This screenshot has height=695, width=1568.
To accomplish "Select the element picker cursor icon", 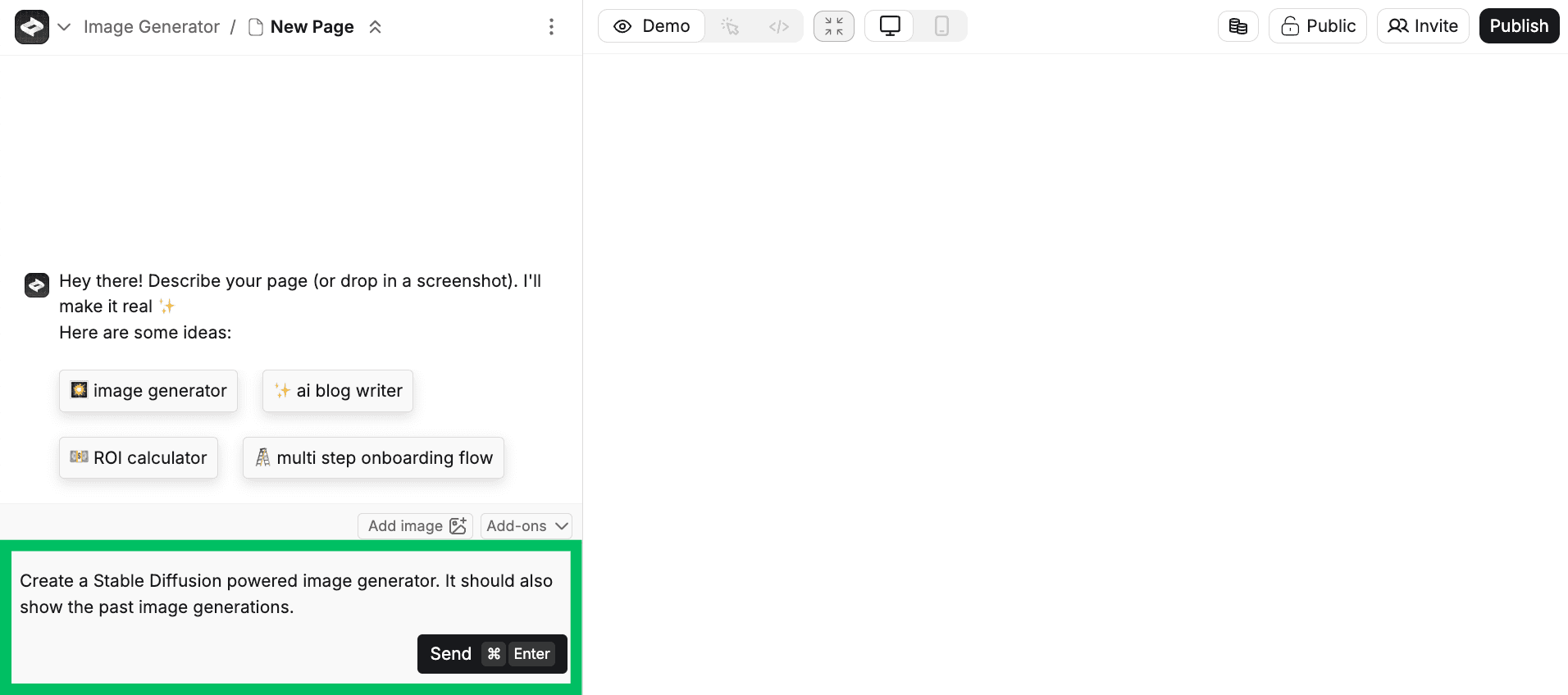I will [730, 27].
